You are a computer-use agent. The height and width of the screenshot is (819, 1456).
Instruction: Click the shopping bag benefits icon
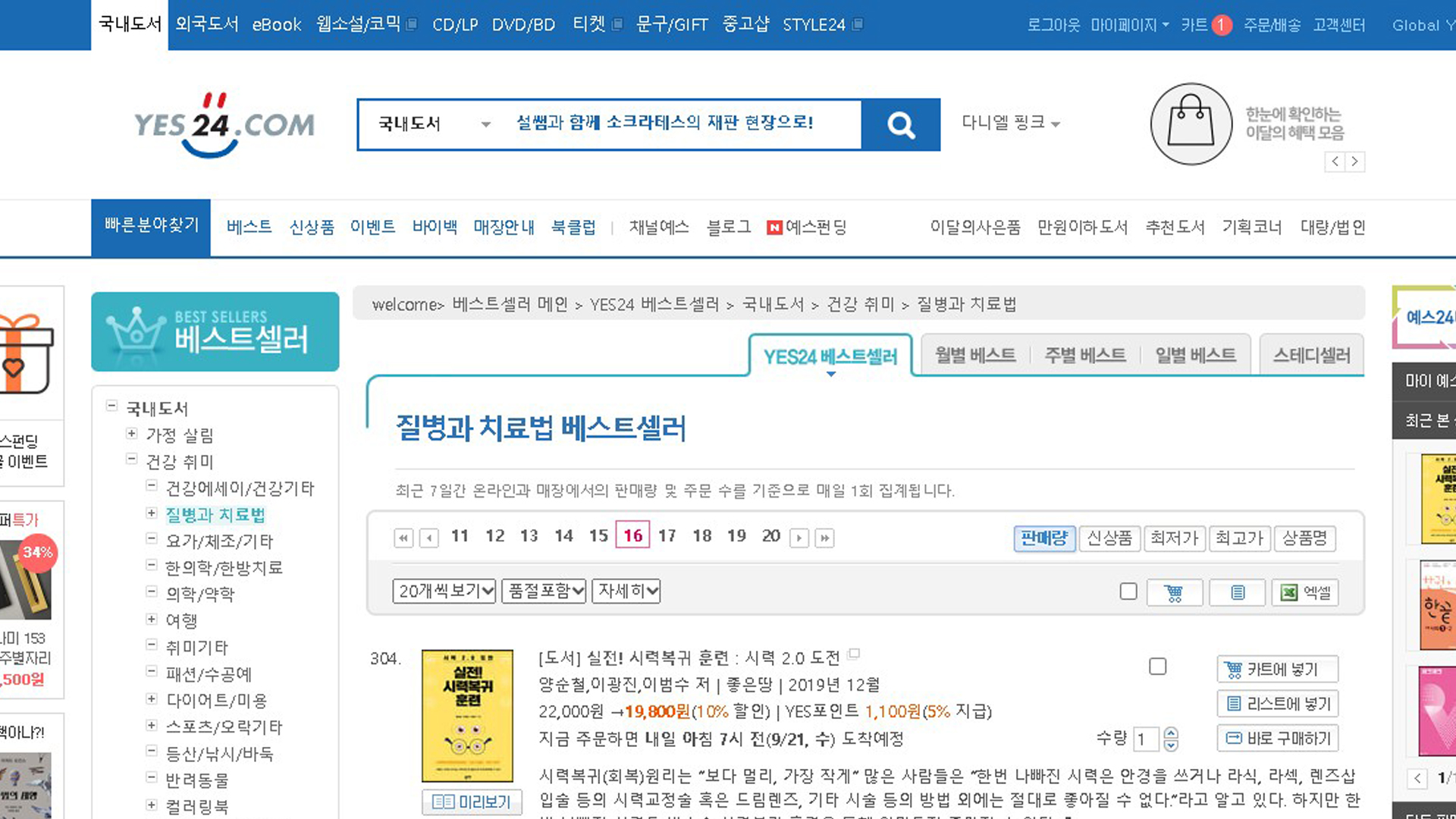tap(1191, 124)
